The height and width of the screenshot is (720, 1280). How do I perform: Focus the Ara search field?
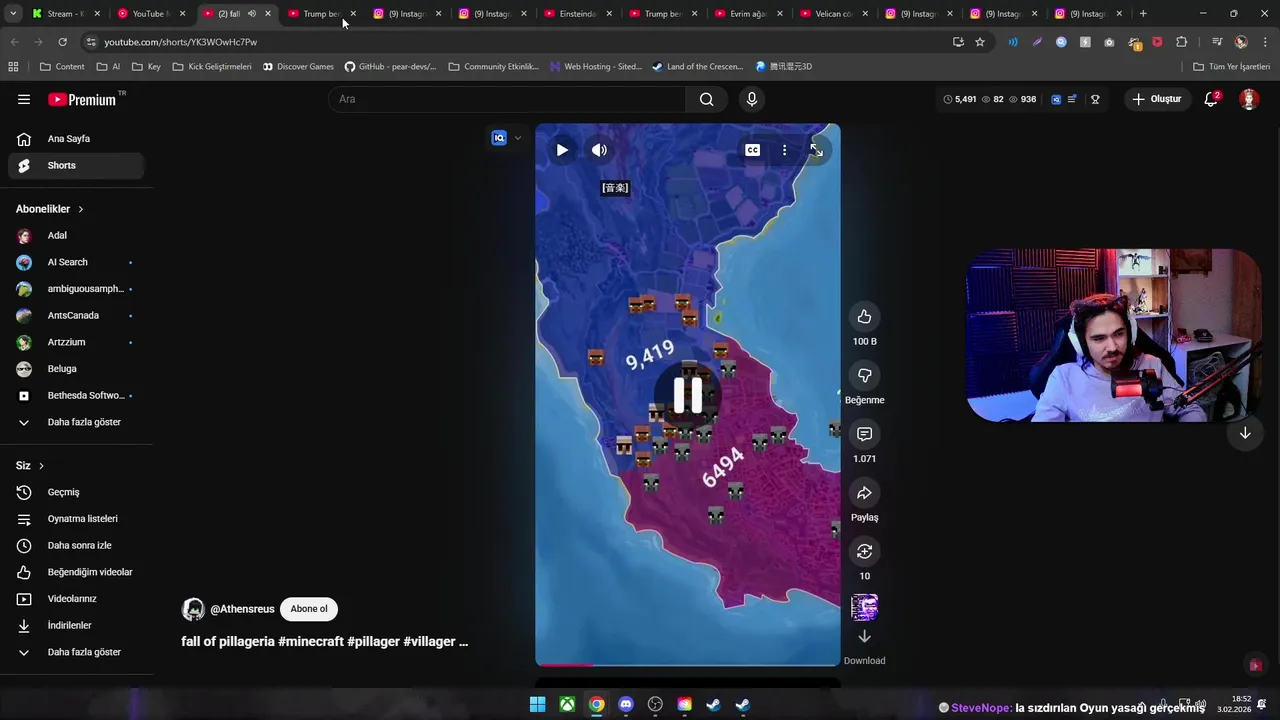click(508, 99)
